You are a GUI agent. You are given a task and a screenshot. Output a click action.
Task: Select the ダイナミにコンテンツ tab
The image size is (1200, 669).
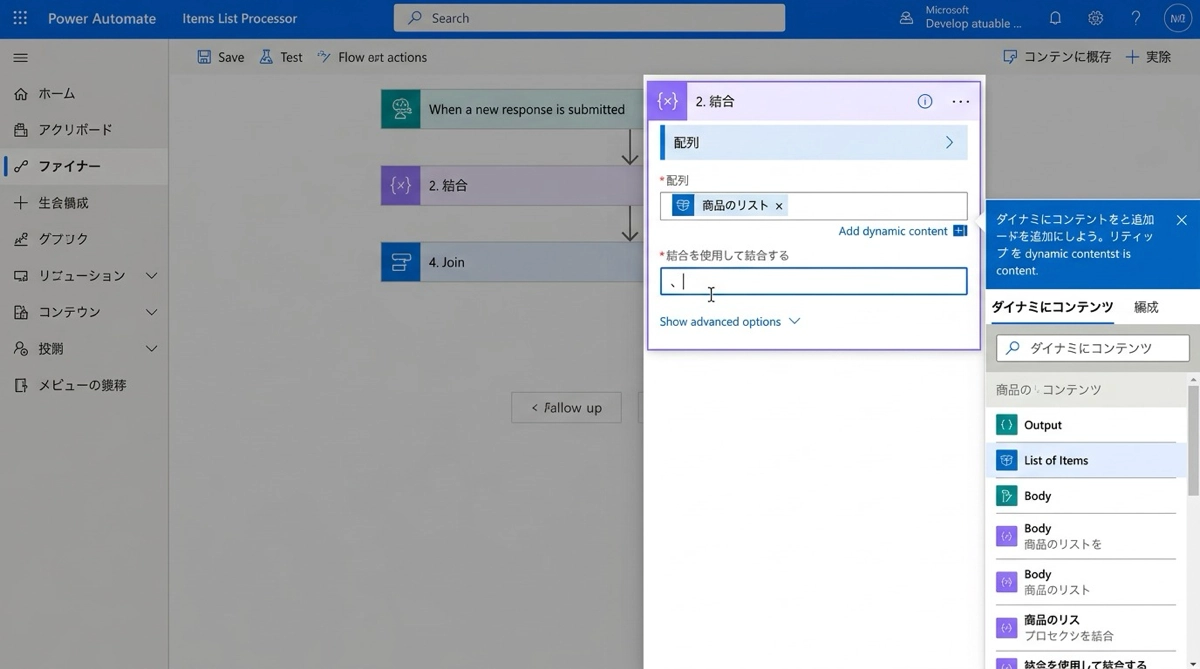1052,307
